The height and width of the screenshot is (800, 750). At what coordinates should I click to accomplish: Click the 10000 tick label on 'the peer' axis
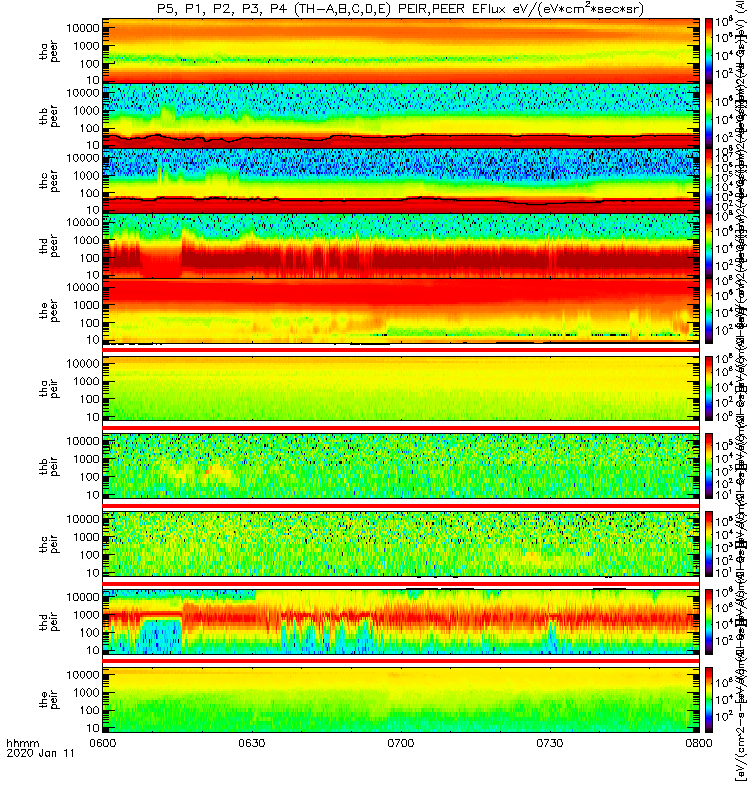pyautogui.click(x=83, y=287)
